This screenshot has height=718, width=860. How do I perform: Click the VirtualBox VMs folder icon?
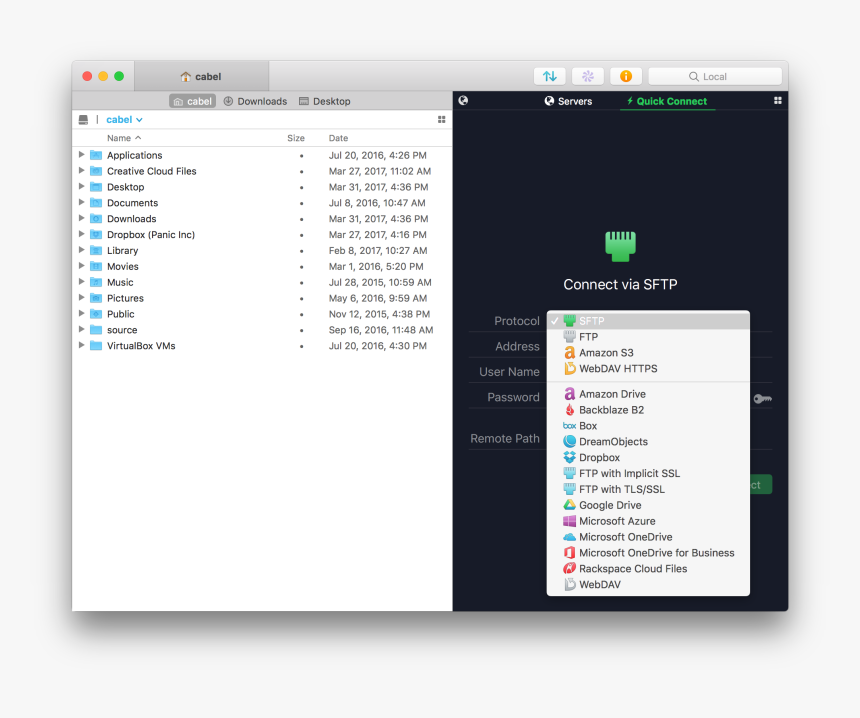[96, 346]
